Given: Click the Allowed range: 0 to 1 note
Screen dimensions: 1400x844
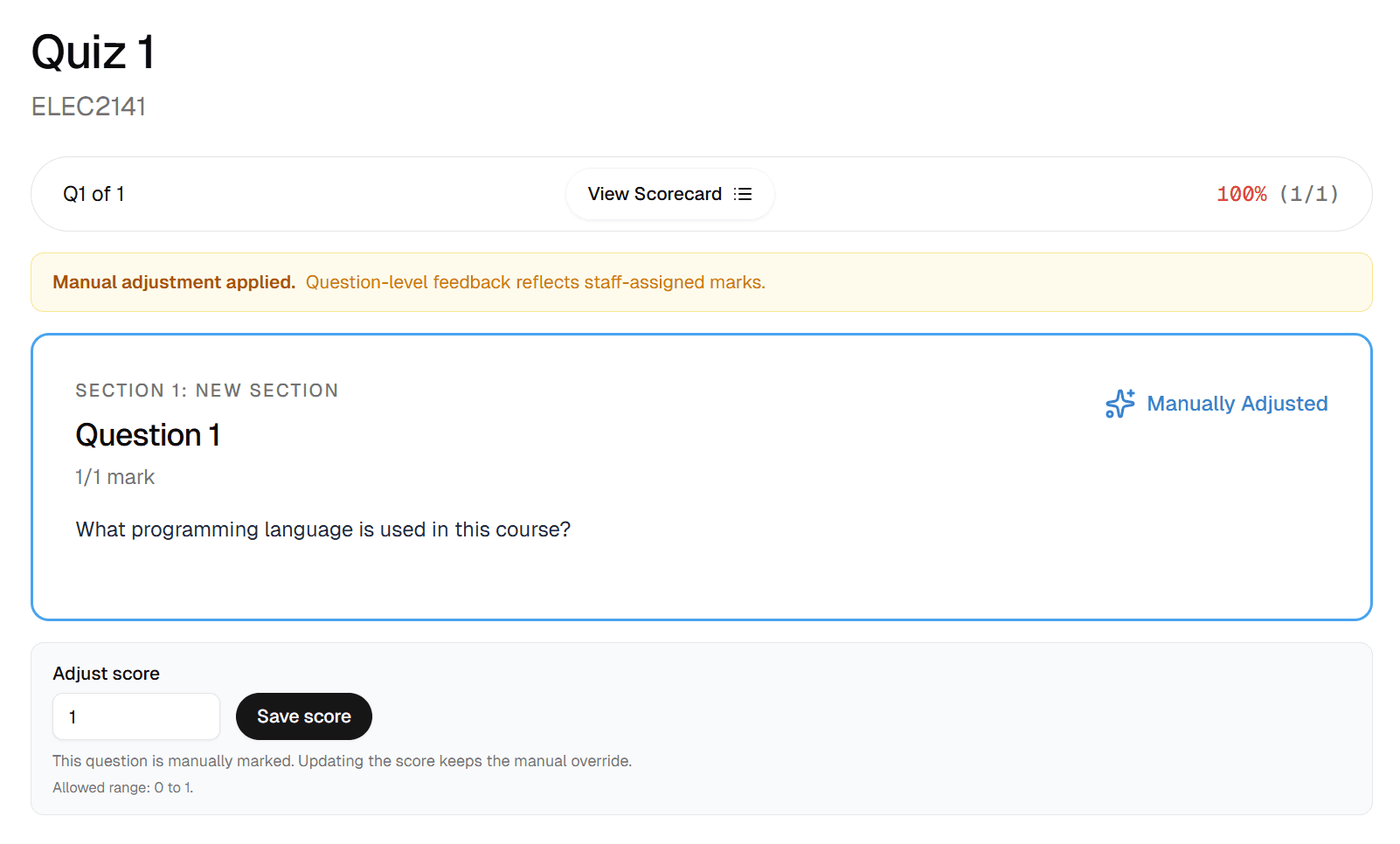Looking at the screenshot, I should (122, 787).
